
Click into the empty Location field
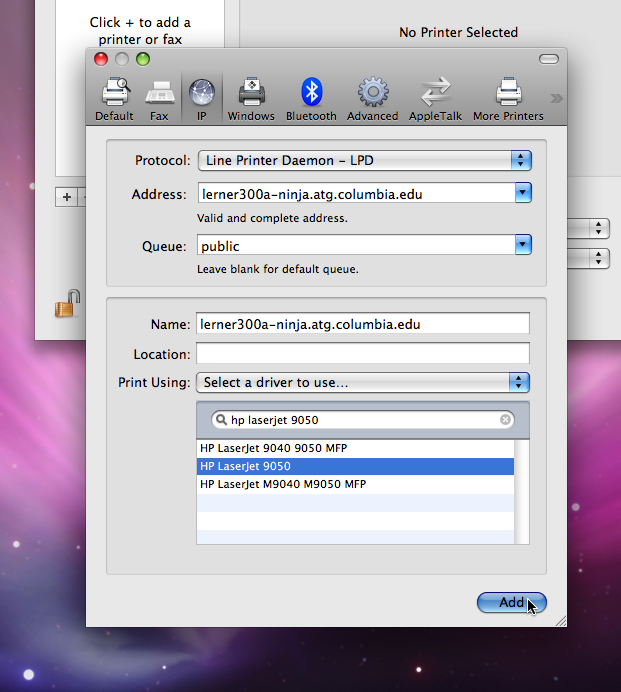[x=363, y=354]
